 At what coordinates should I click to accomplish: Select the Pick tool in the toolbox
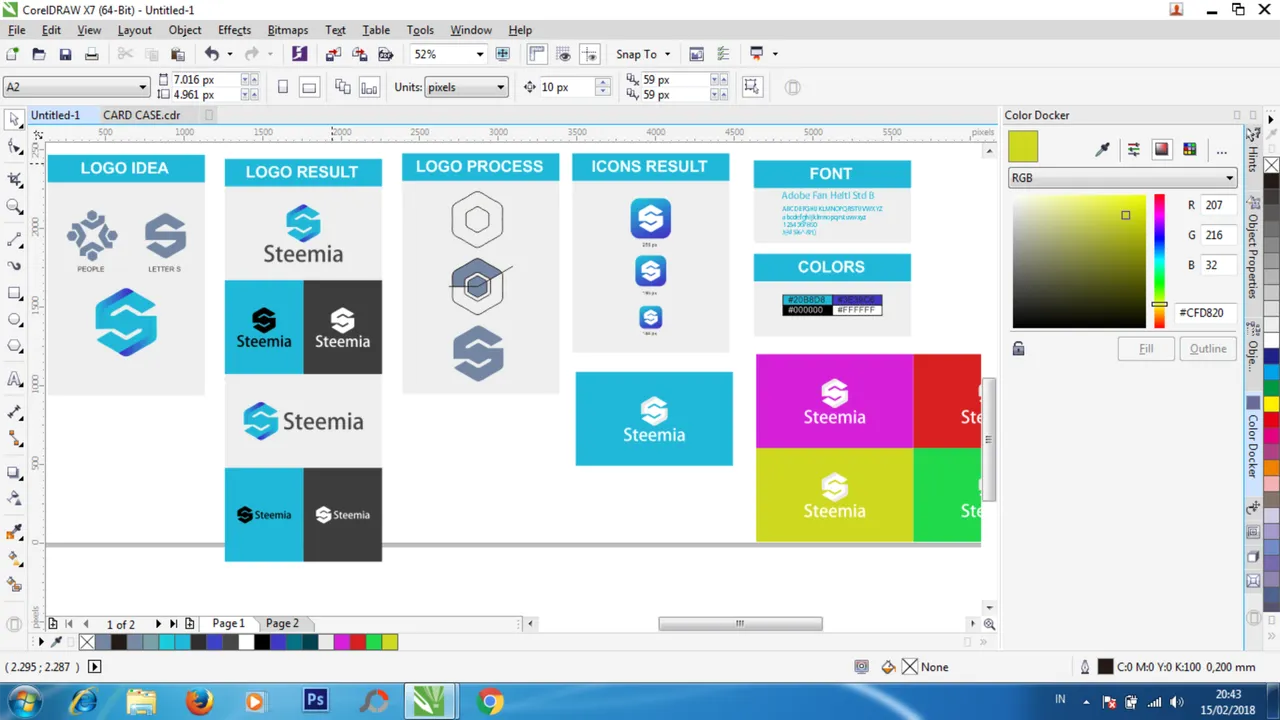[14, 120]
